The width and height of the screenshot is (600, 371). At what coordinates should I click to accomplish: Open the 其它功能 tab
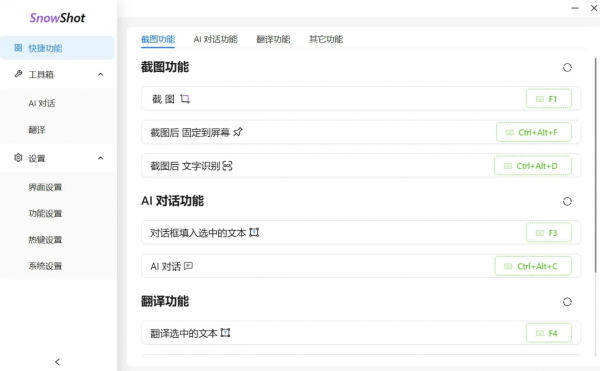click(326, 39)
